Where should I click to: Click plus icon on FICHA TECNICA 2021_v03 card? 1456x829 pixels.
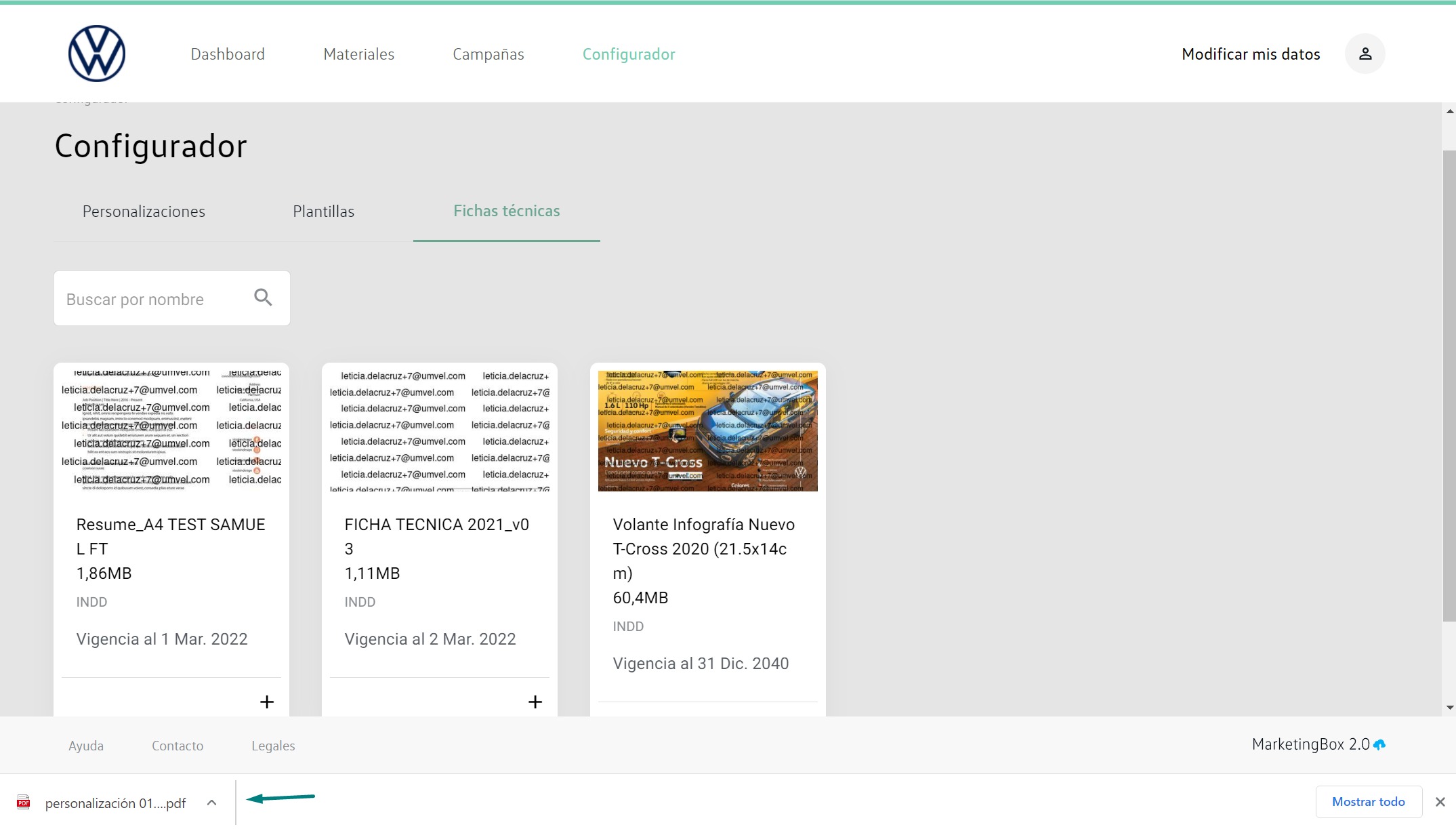click(x=535, y=702)
